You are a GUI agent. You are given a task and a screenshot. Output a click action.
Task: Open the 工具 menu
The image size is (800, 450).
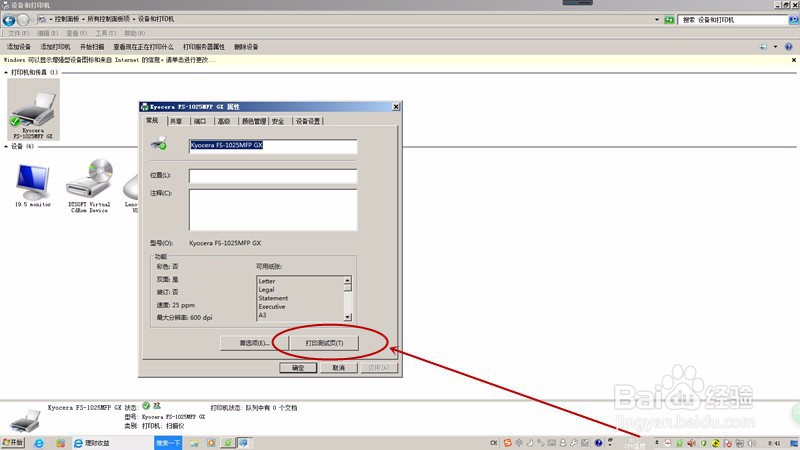(x=106, y=33)
